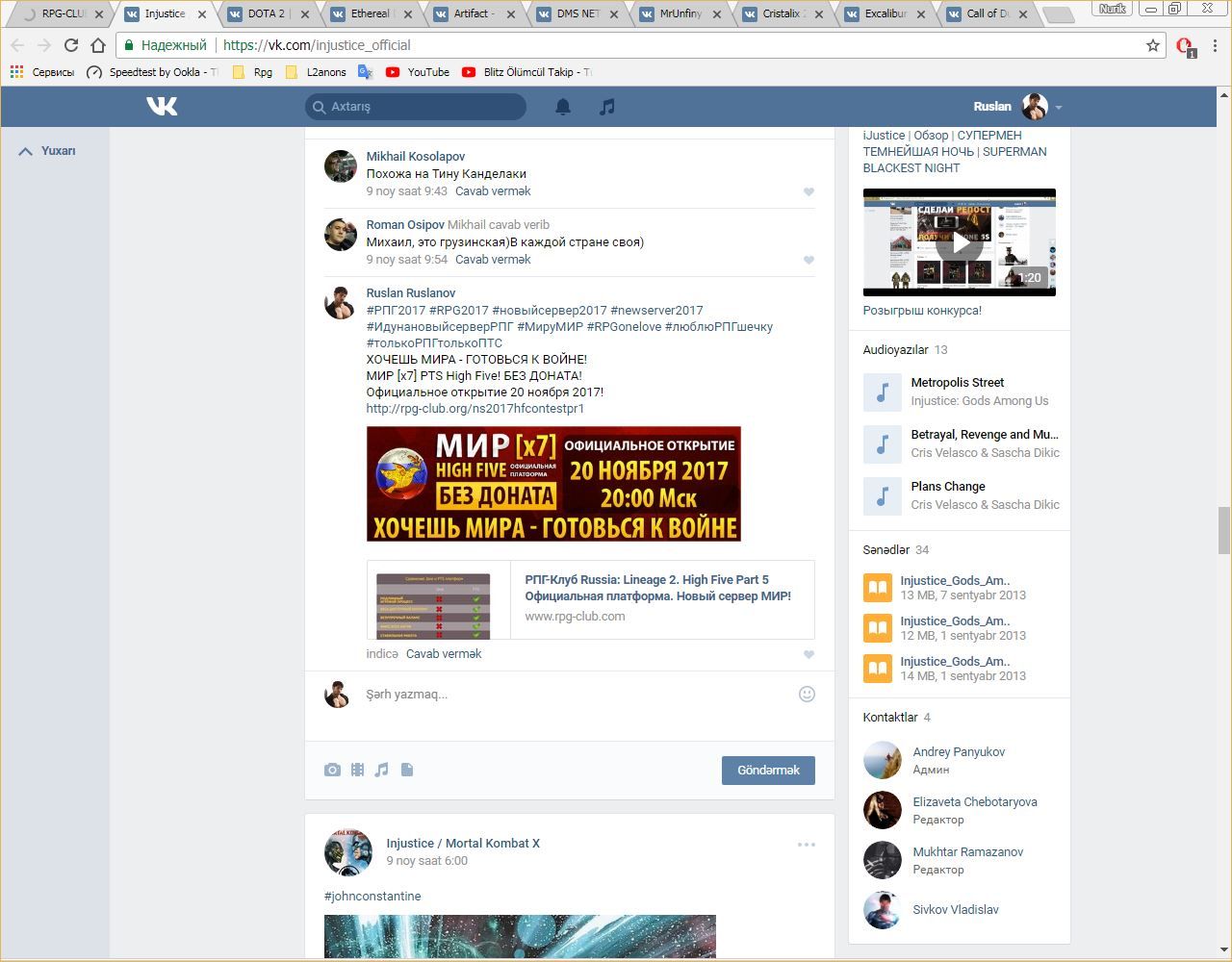
Task: Open the YouTube bookmark
Action: coord(418,72)
